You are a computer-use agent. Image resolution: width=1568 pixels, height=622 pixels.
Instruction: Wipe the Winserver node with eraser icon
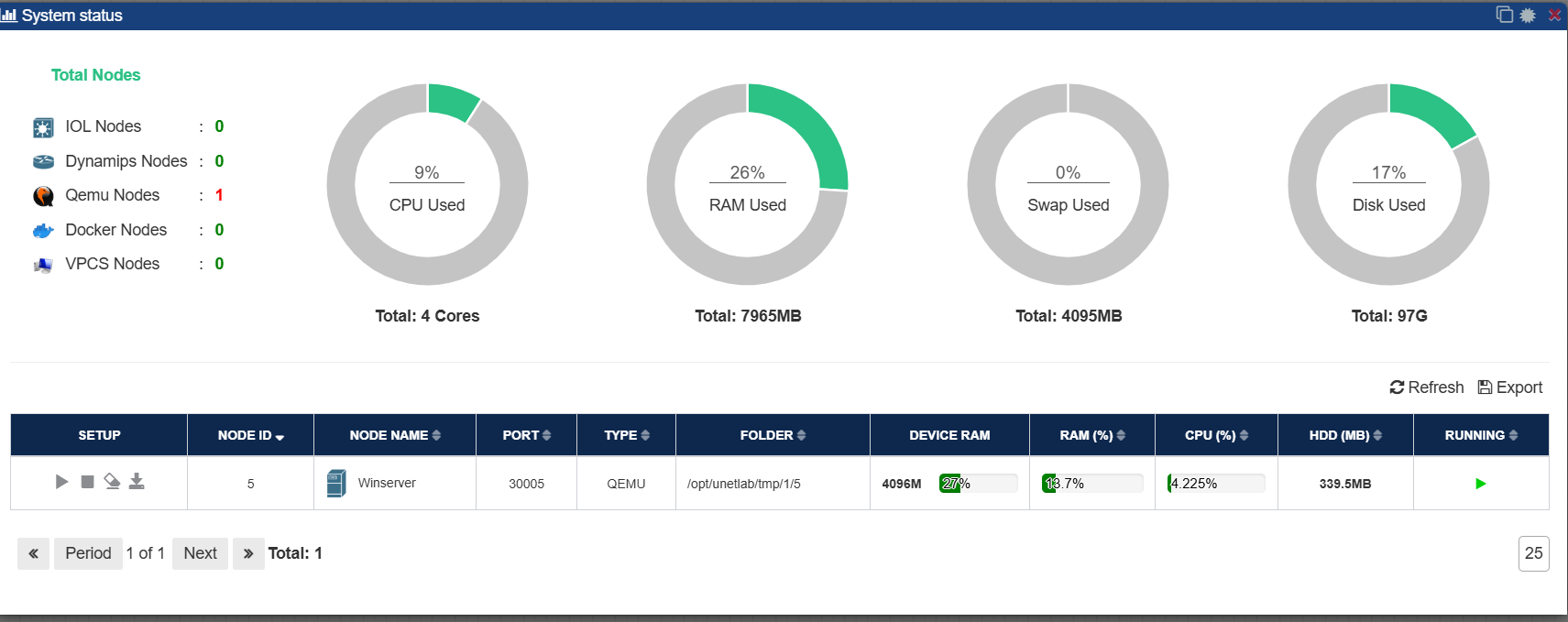click(x=112, y=481)
